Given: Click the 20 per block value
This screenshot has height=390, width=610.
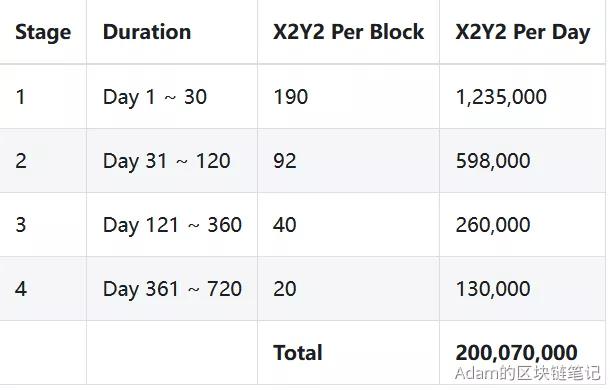Looking at the screenshot, I should (284, 289).
